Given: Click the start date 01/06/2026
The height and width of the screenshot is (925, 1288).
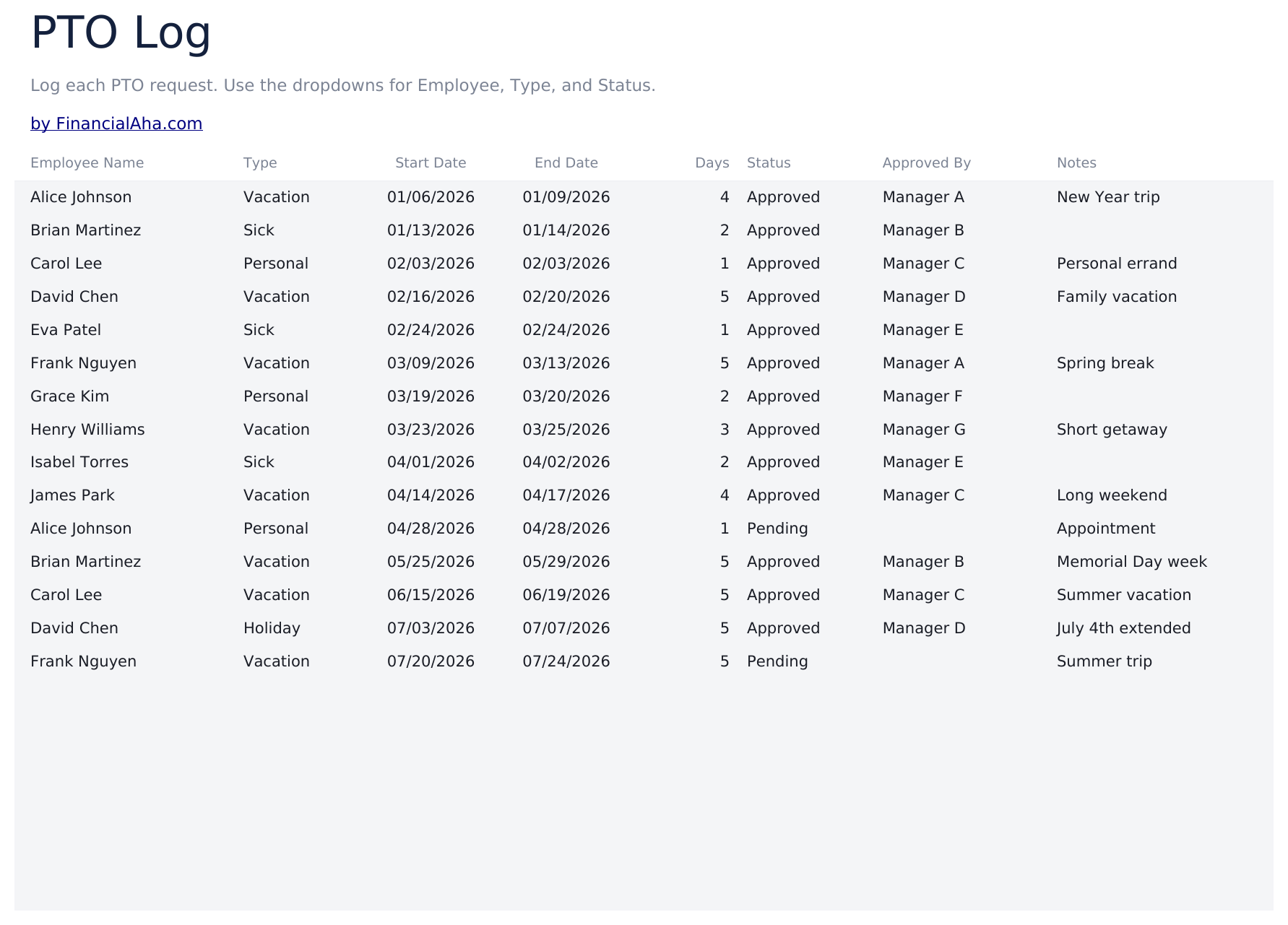Looking at the screenshot, I should pyautogui.click(x=431, y=197).
